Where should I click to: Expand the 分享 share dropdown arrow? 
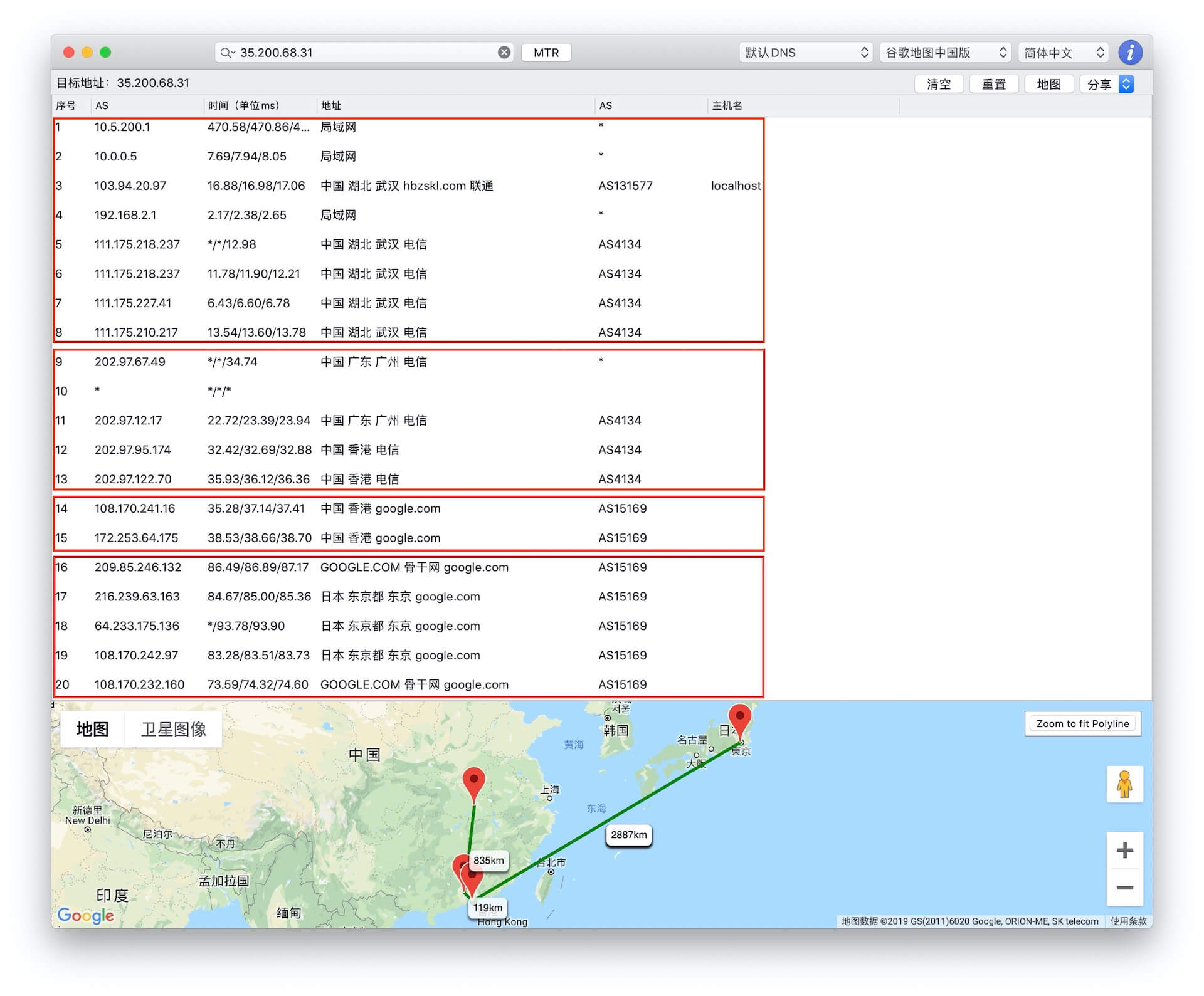click(x=1126, y=84)
